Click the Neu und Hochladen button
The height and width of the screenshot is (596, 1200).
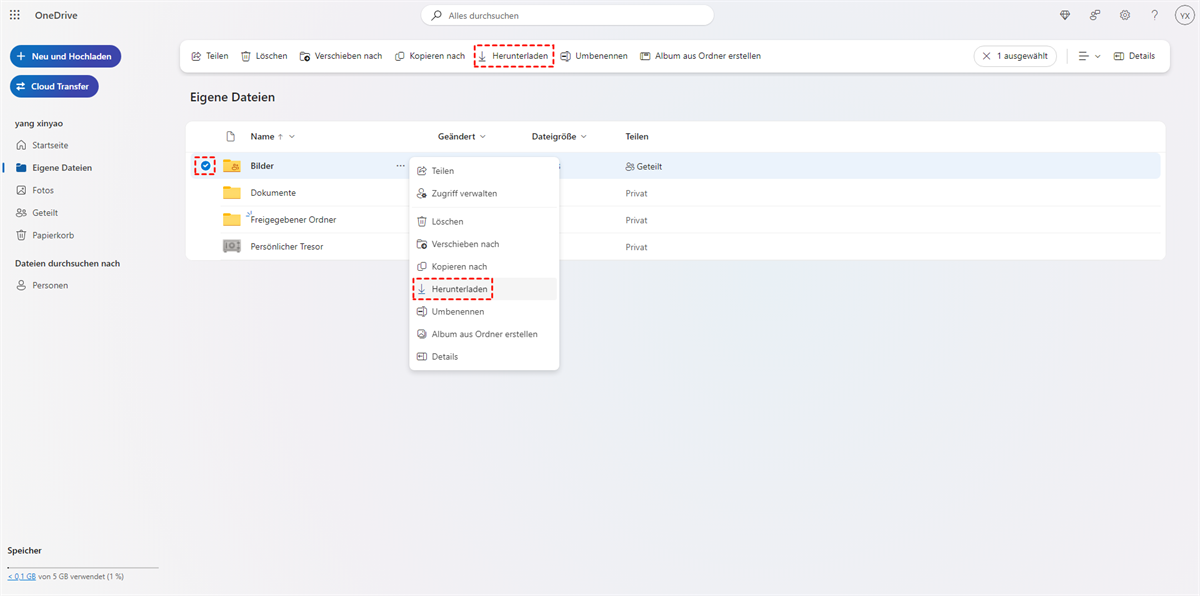point(65,56)
